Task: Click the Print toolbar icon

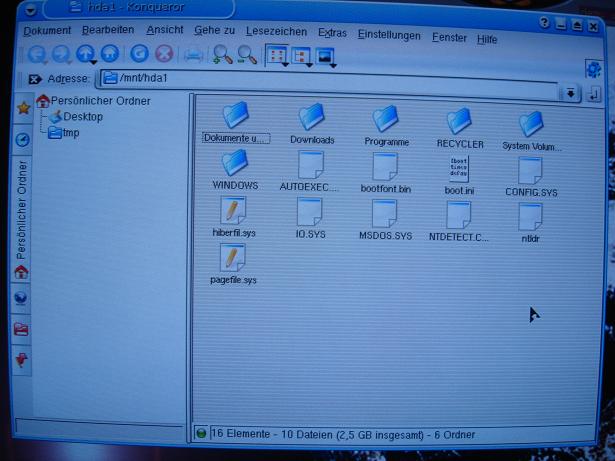Action: (x=193, y=55)
